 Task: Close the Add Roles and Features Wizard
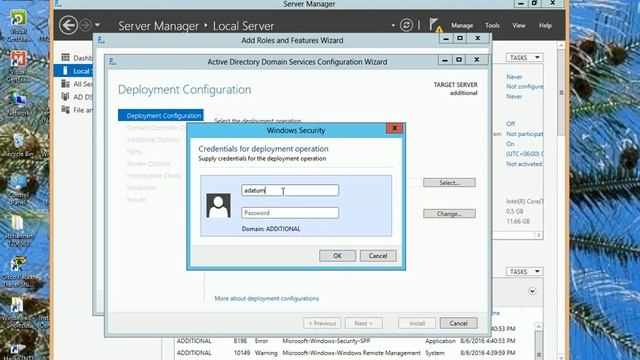tap(477, 38)
